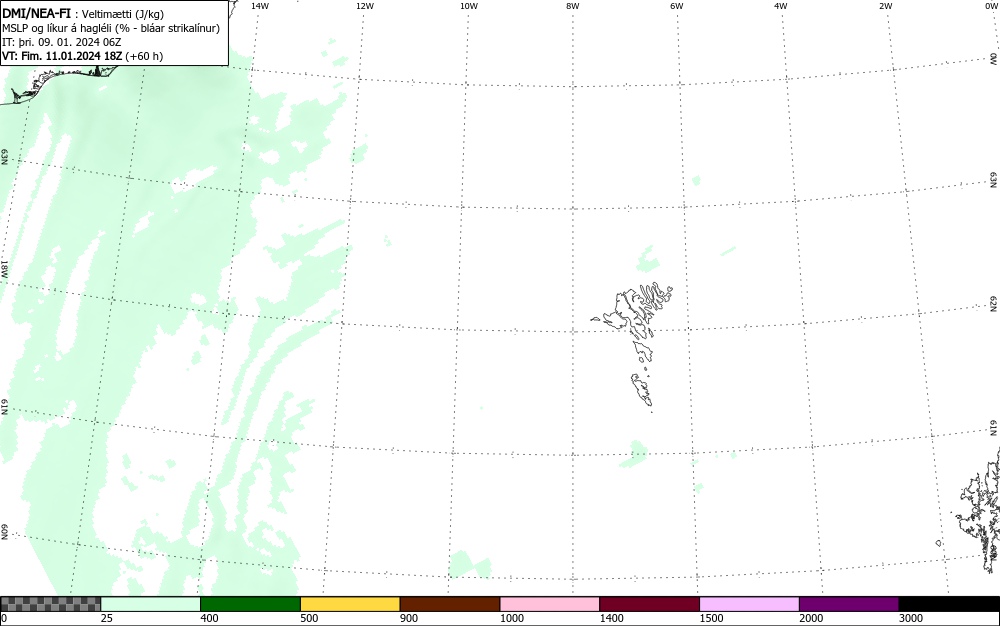Click legend value 2000
This screenshot has height=626, width=1000.
point(811,618)
